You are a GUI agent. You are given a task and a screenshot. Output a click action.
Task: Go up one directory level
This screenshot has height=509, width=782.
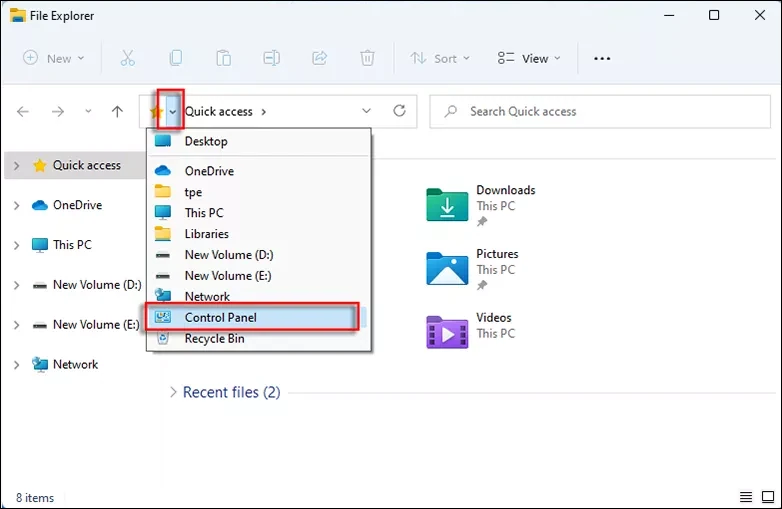117,112
